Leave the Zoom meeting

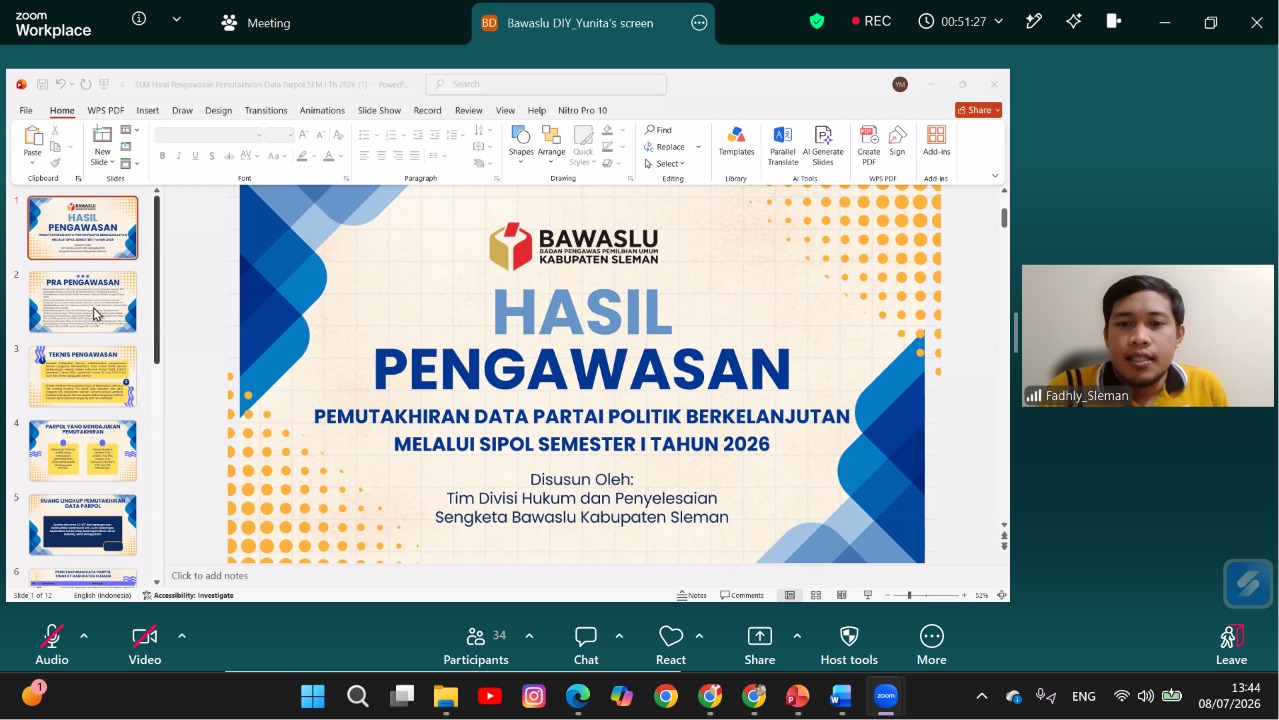pos(1231,645)
